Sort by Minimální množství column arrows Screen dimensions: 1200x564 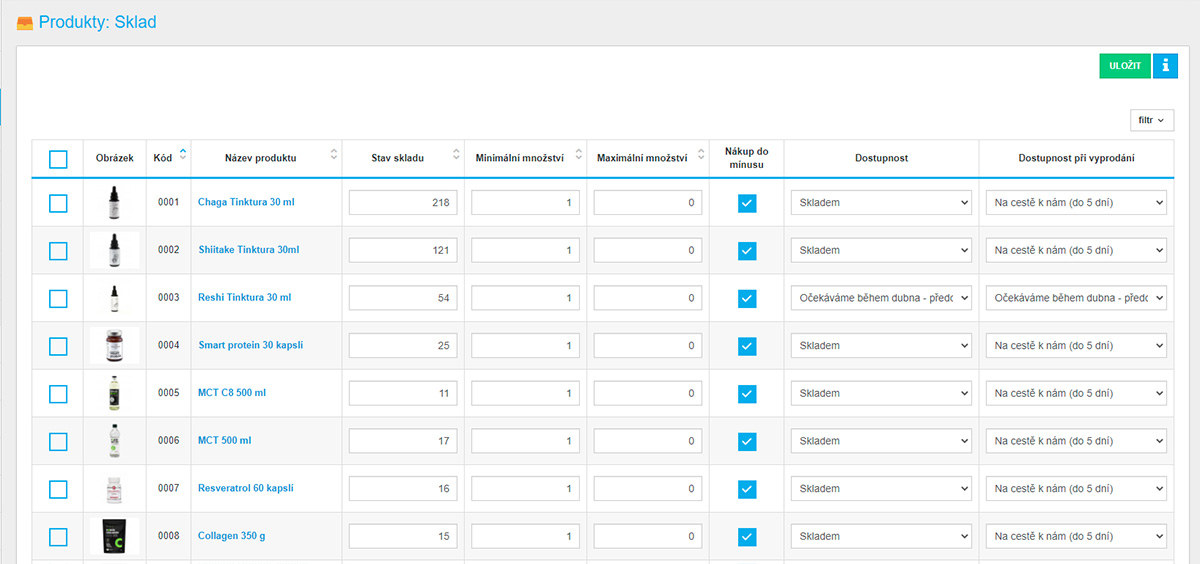pyautogui.click(x=579, y=155)
